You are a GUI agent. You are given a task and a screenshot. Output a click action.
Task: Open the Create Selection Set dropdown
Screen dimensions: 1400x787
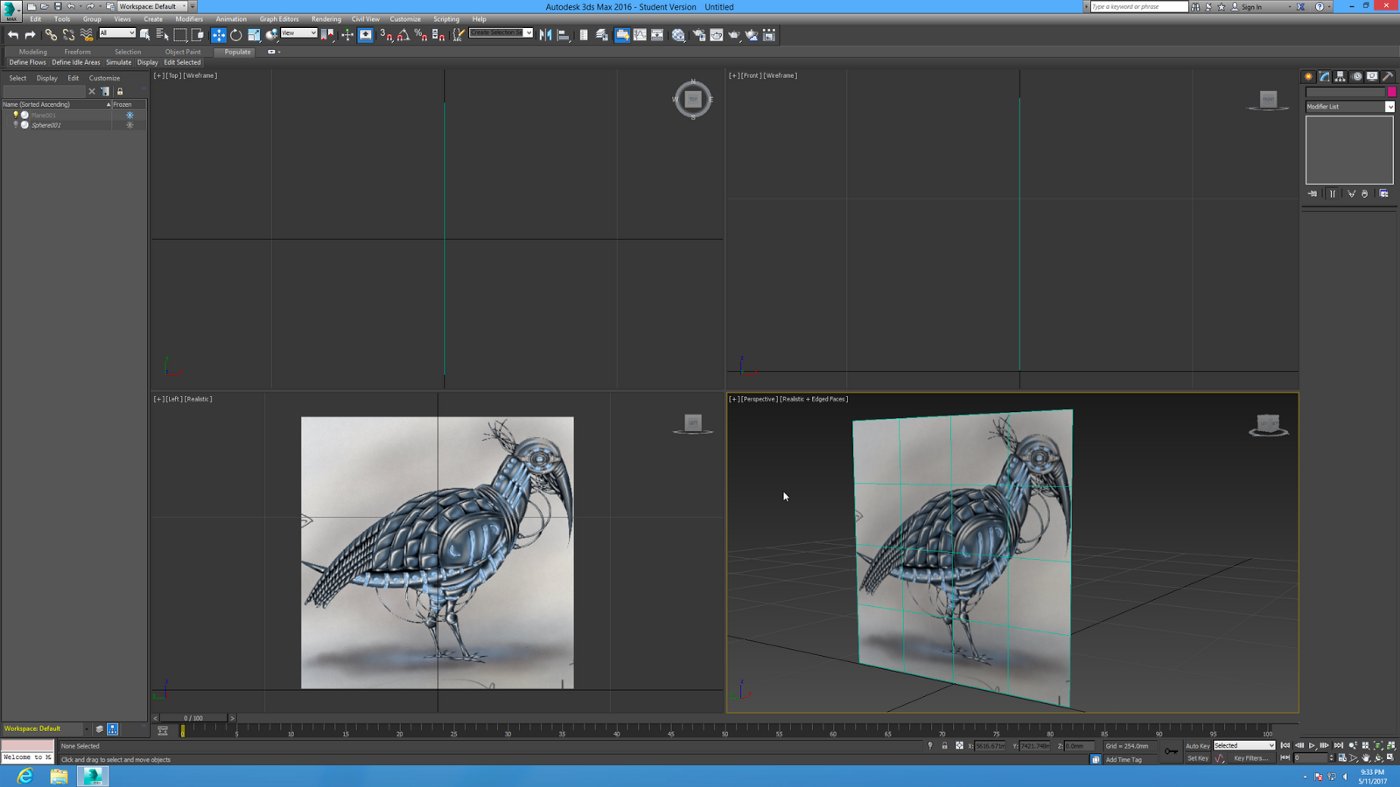point(501,33)
